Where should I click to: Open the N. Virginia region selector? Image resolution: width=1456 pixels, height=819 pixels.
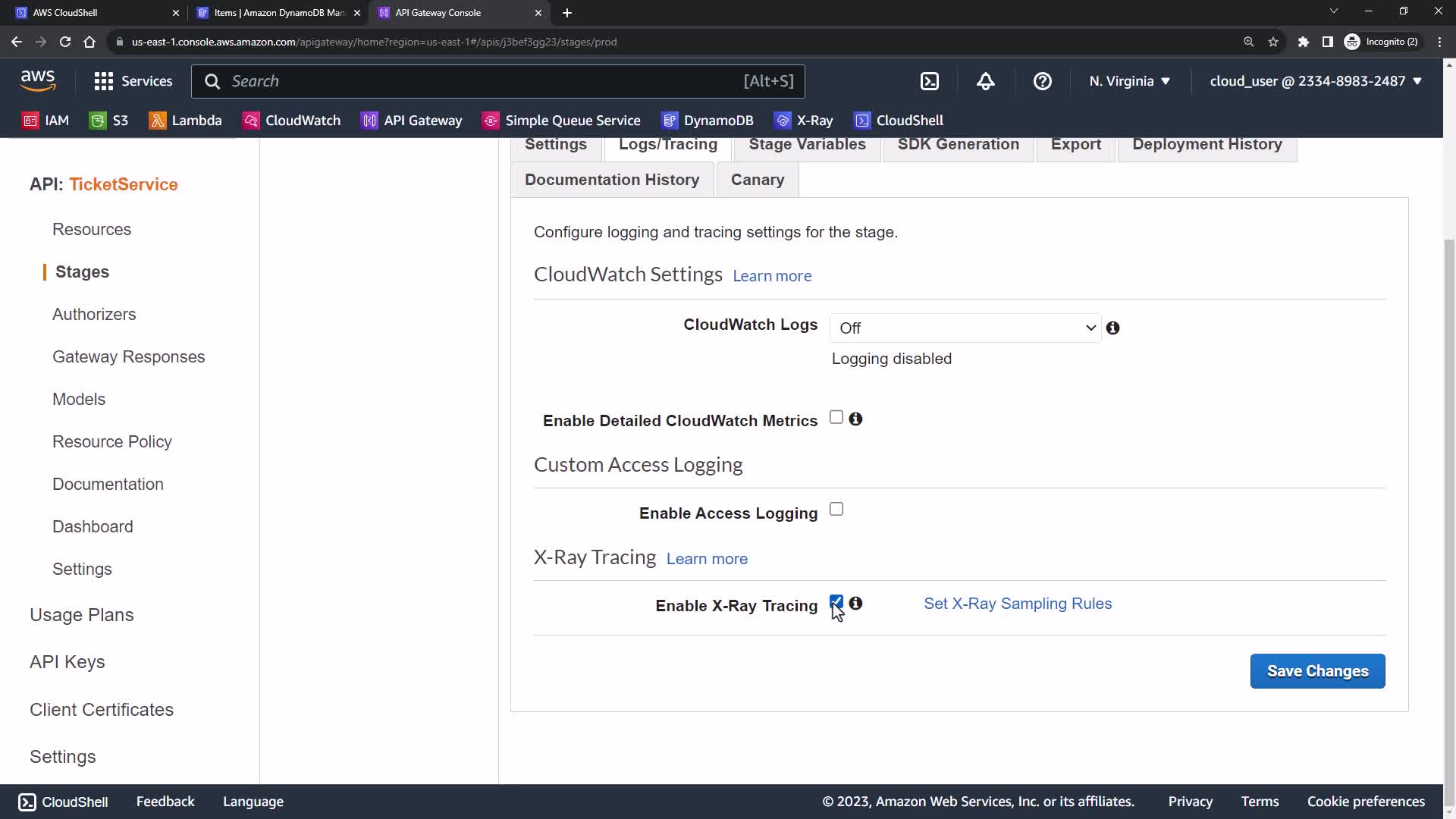(x=1129, y=81)
